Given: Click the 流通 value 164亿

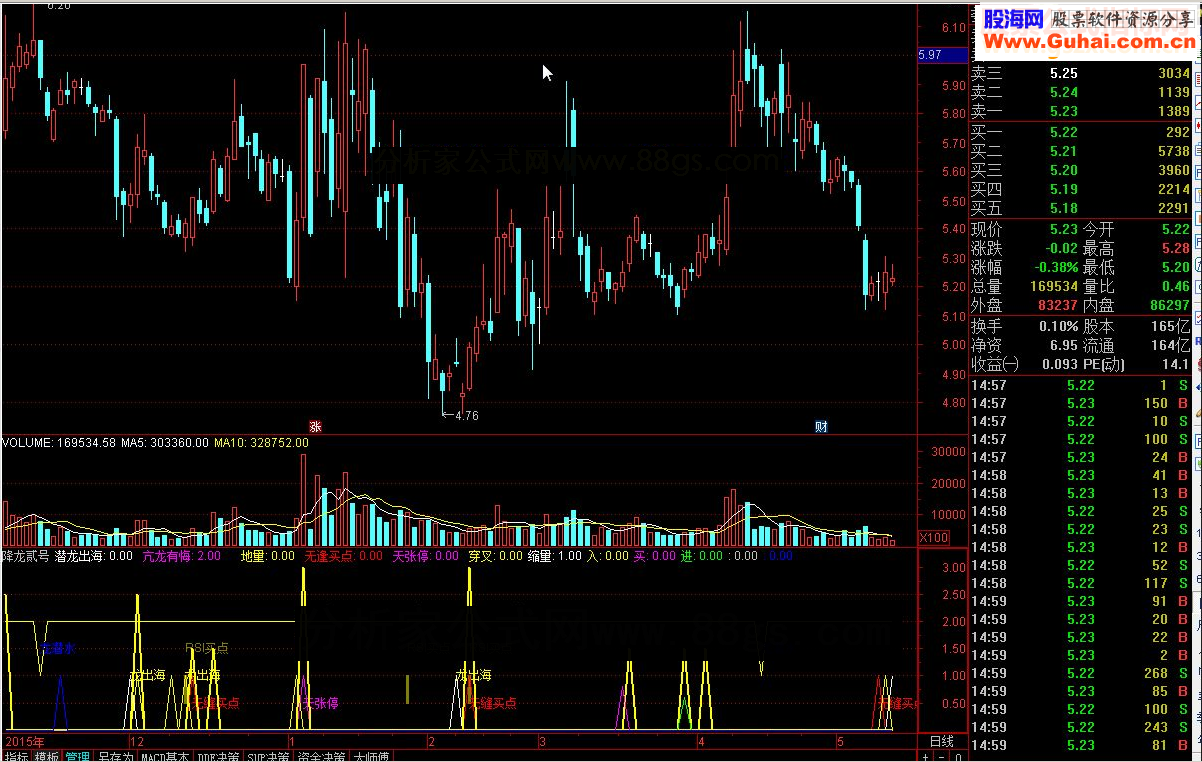Looking at the screenshot, I should 1171,345.
